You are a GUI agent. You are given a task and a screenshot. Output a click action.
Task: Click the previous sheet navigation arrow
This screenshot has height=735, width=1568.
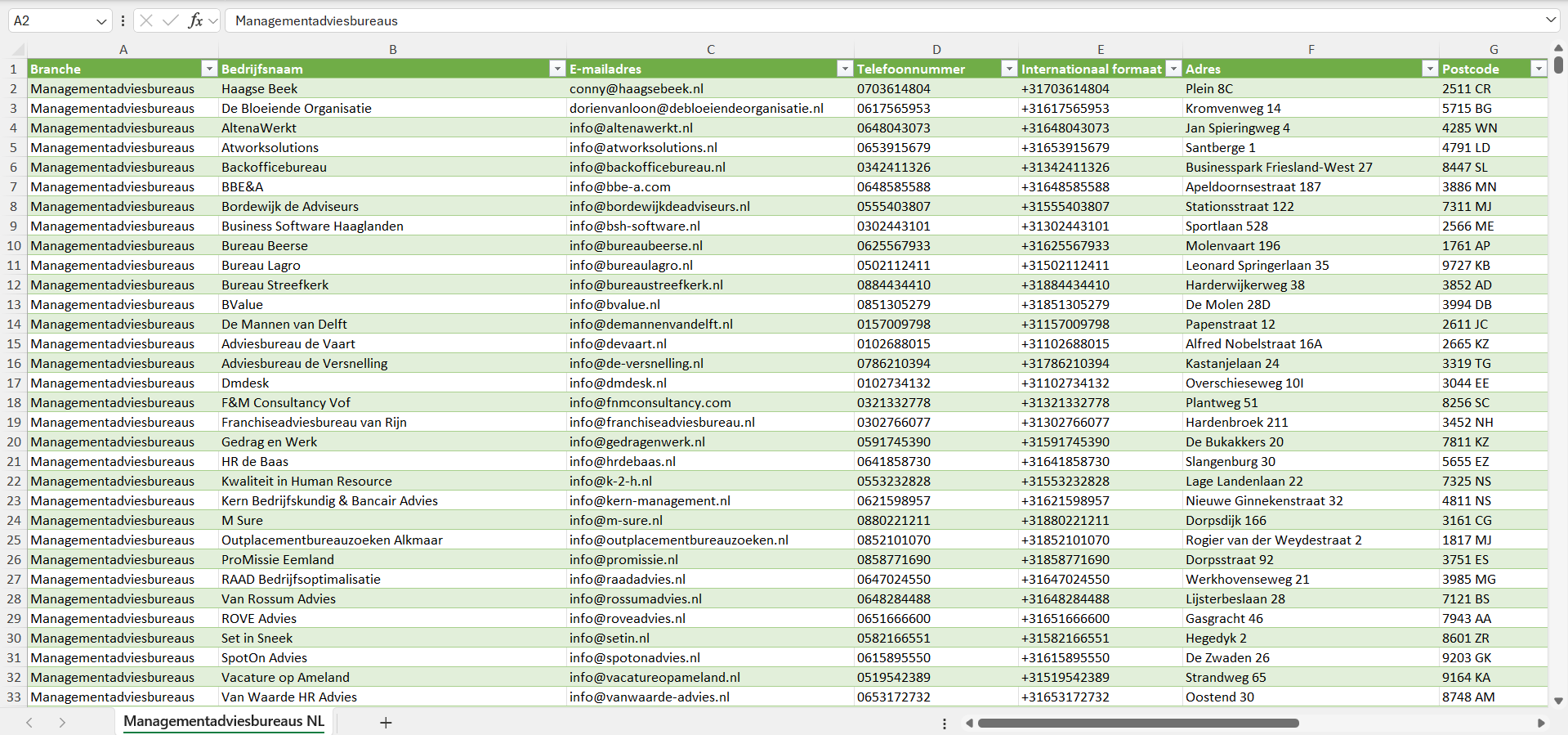[29, 723]
